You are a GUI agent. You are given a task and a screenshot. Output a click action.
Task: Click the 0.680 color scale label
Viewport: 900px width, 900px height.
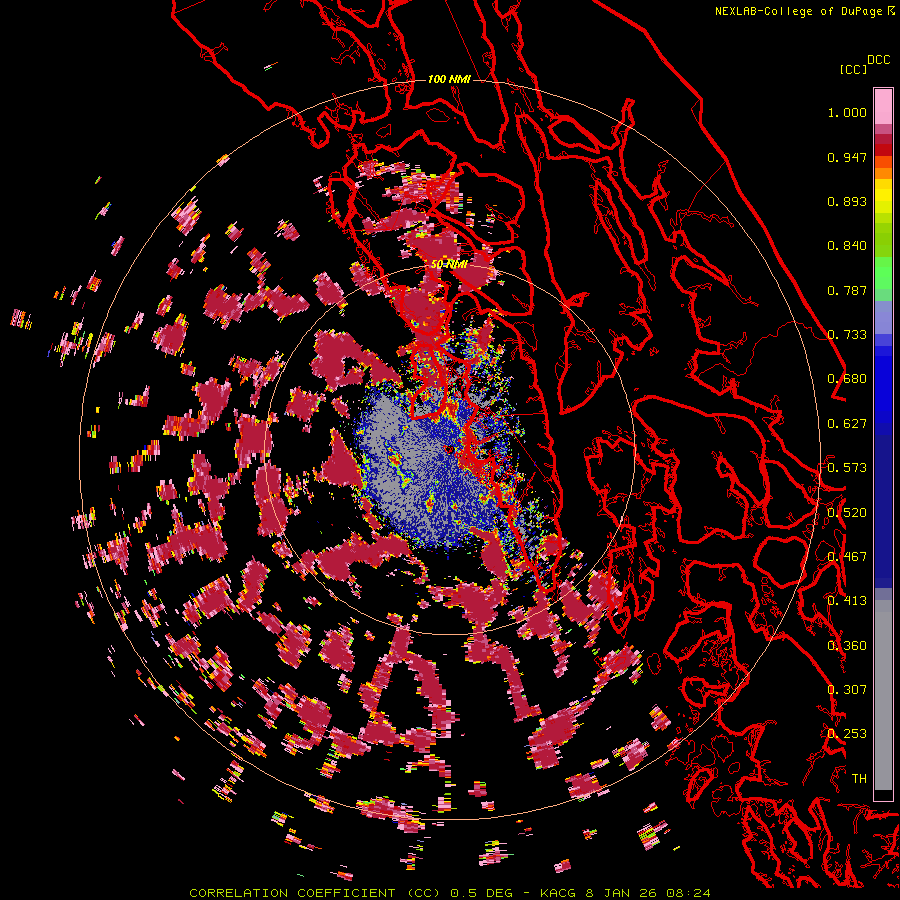(x=847, y=379)
